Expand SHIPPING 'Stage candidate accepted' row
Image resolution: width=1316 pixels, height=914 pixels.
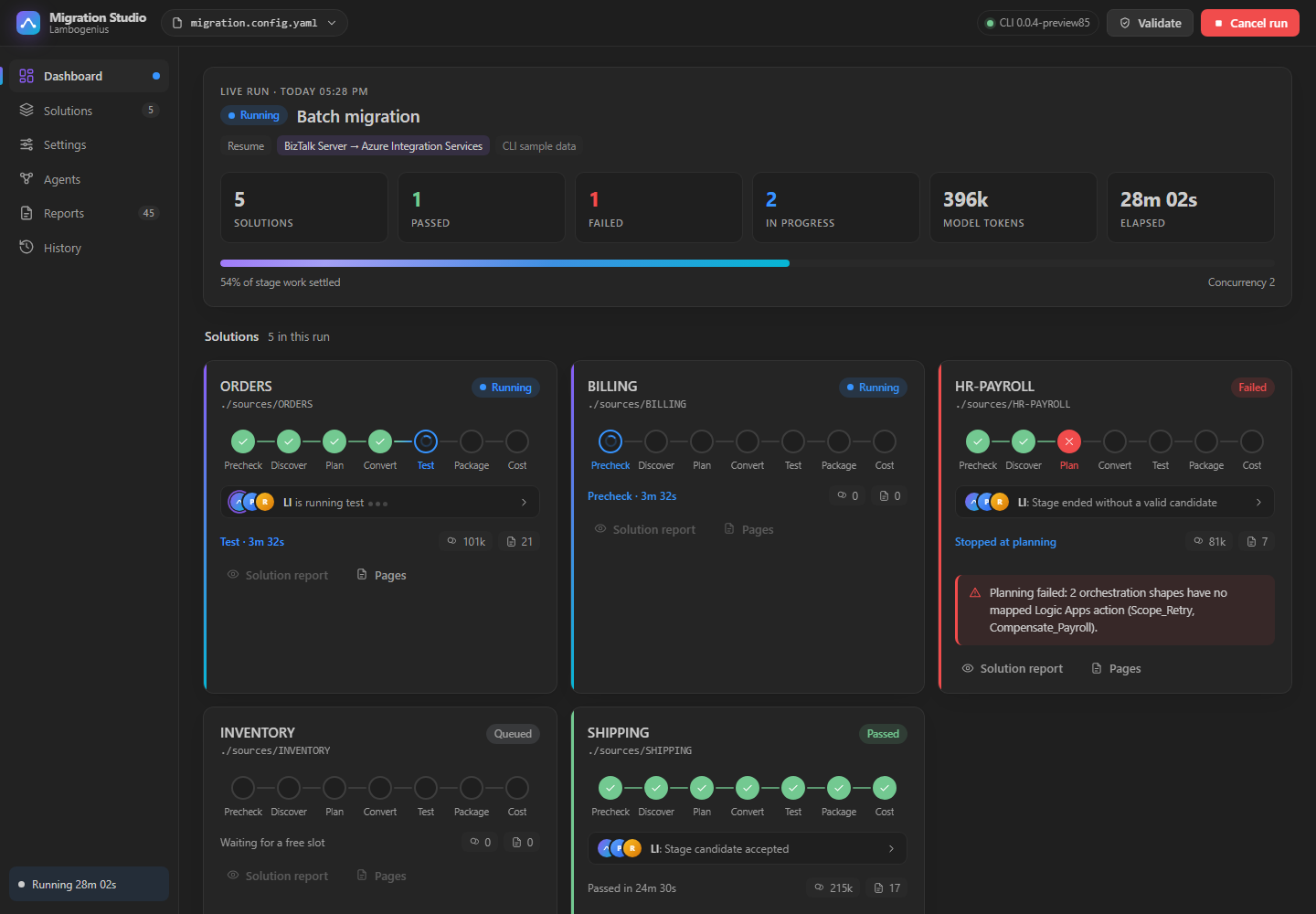tap(748, 848)
